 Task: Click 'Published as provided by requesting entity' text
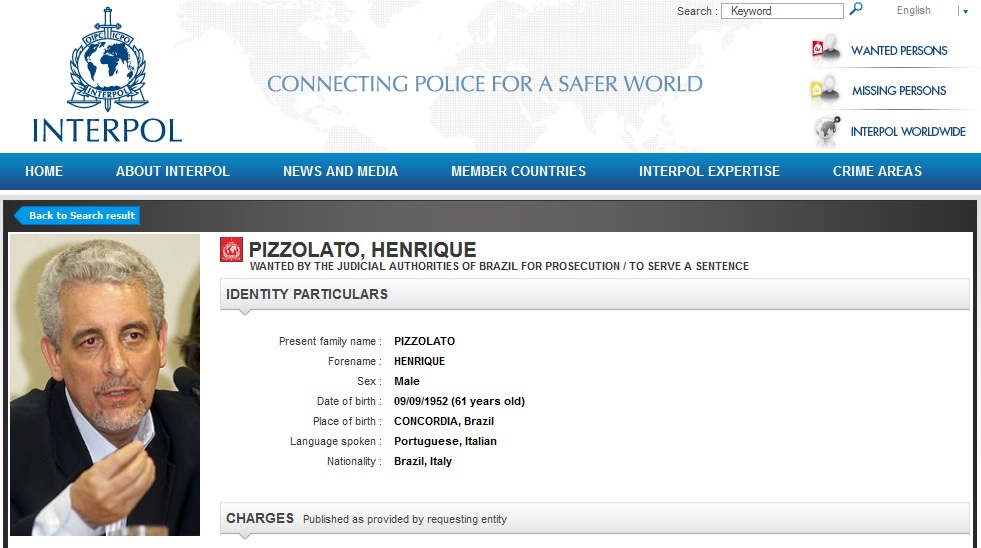(x=405, y=519)
